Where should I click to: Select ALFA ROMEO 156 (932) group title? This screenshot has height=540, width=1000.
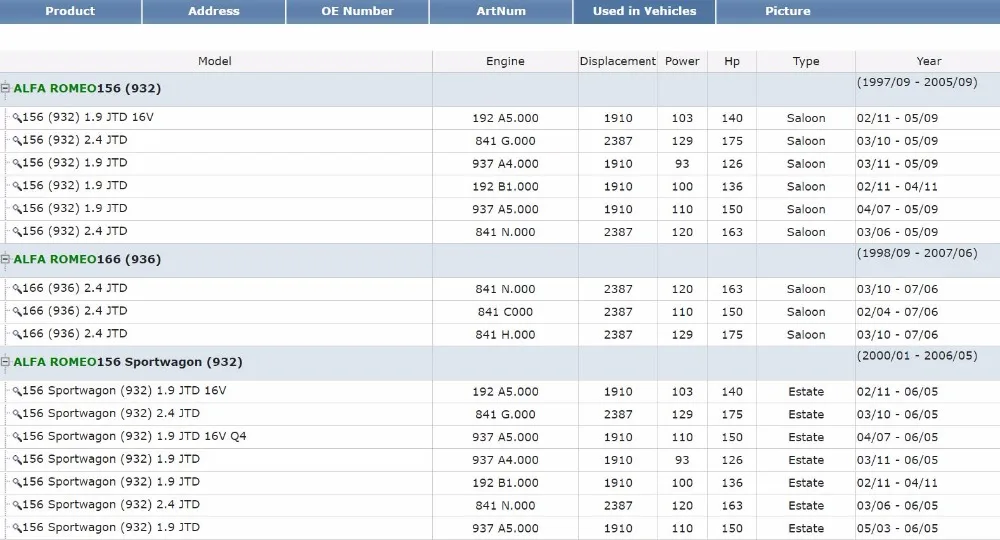click(87, 88)
